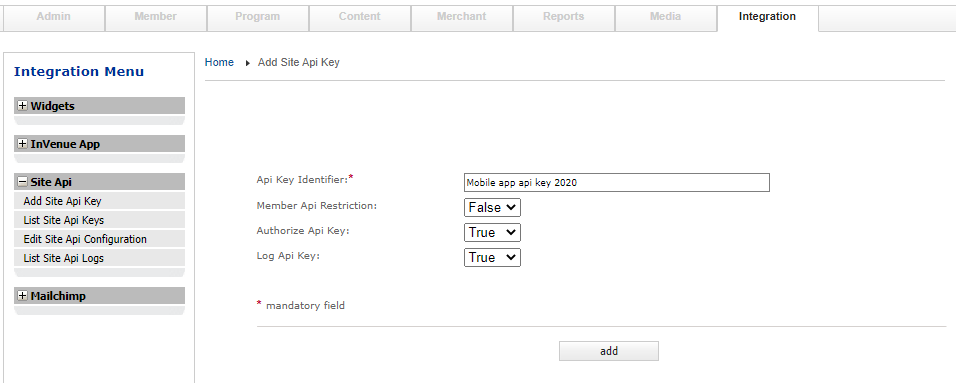This screenshot has height=383, width=956.
Task: Focus the Api Key Identifier field
Action: pyautogui.click(x=616, y=182)
